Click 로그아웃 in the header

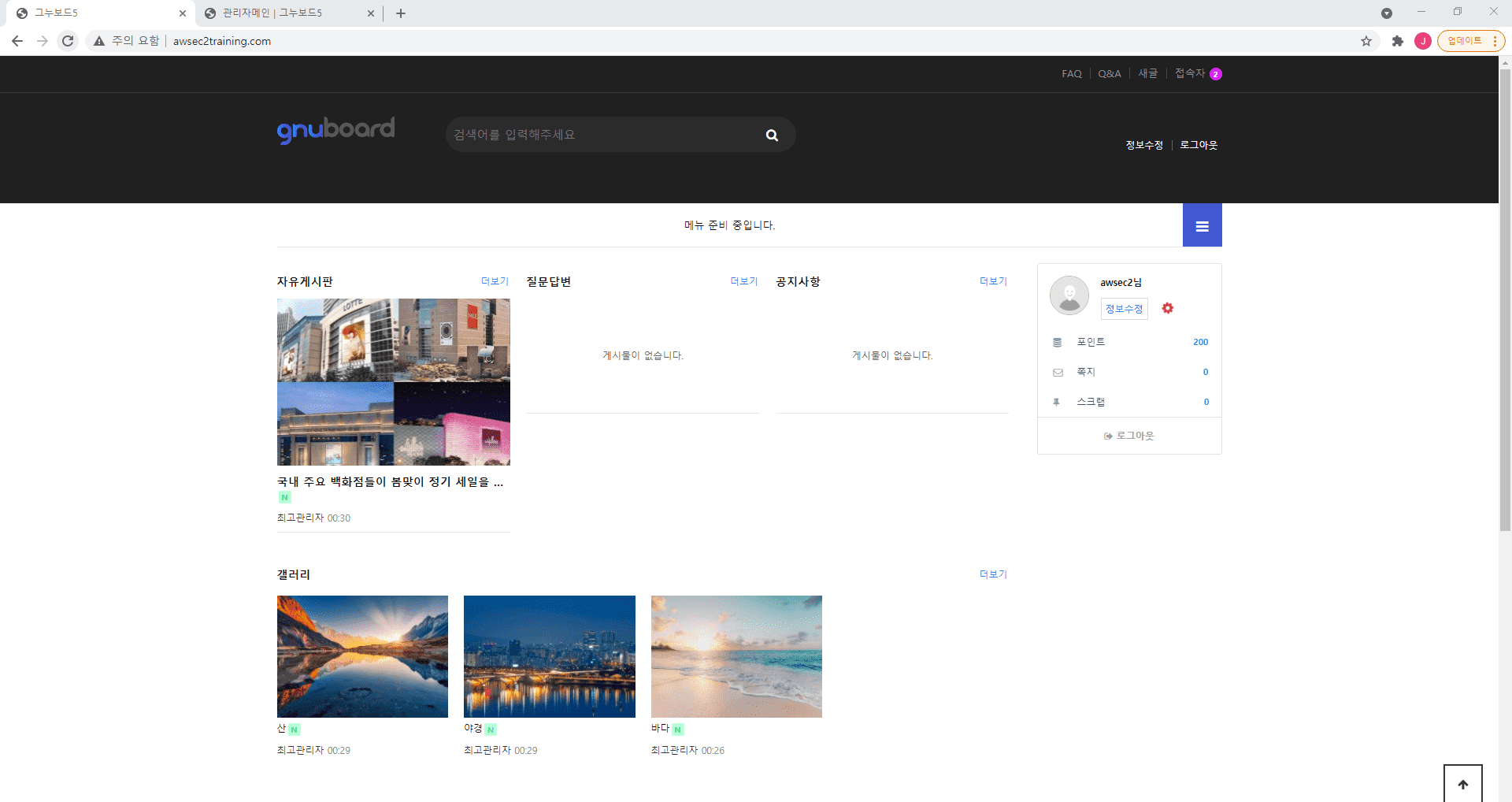click(1199, 145)
